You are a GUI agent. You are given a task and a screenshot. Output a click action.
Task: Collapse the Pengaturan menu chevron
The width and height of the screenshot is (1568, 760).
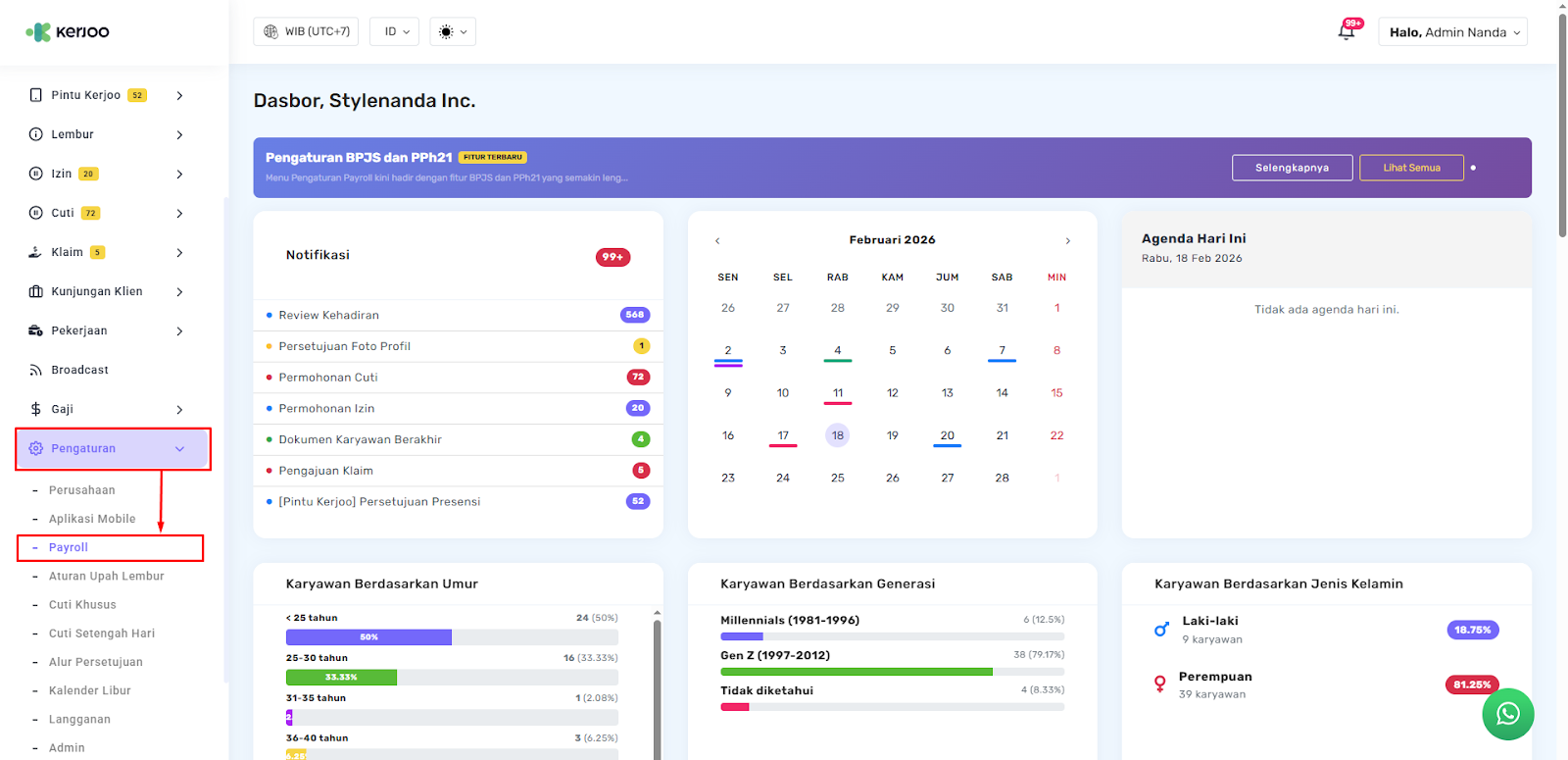point(179,449)
